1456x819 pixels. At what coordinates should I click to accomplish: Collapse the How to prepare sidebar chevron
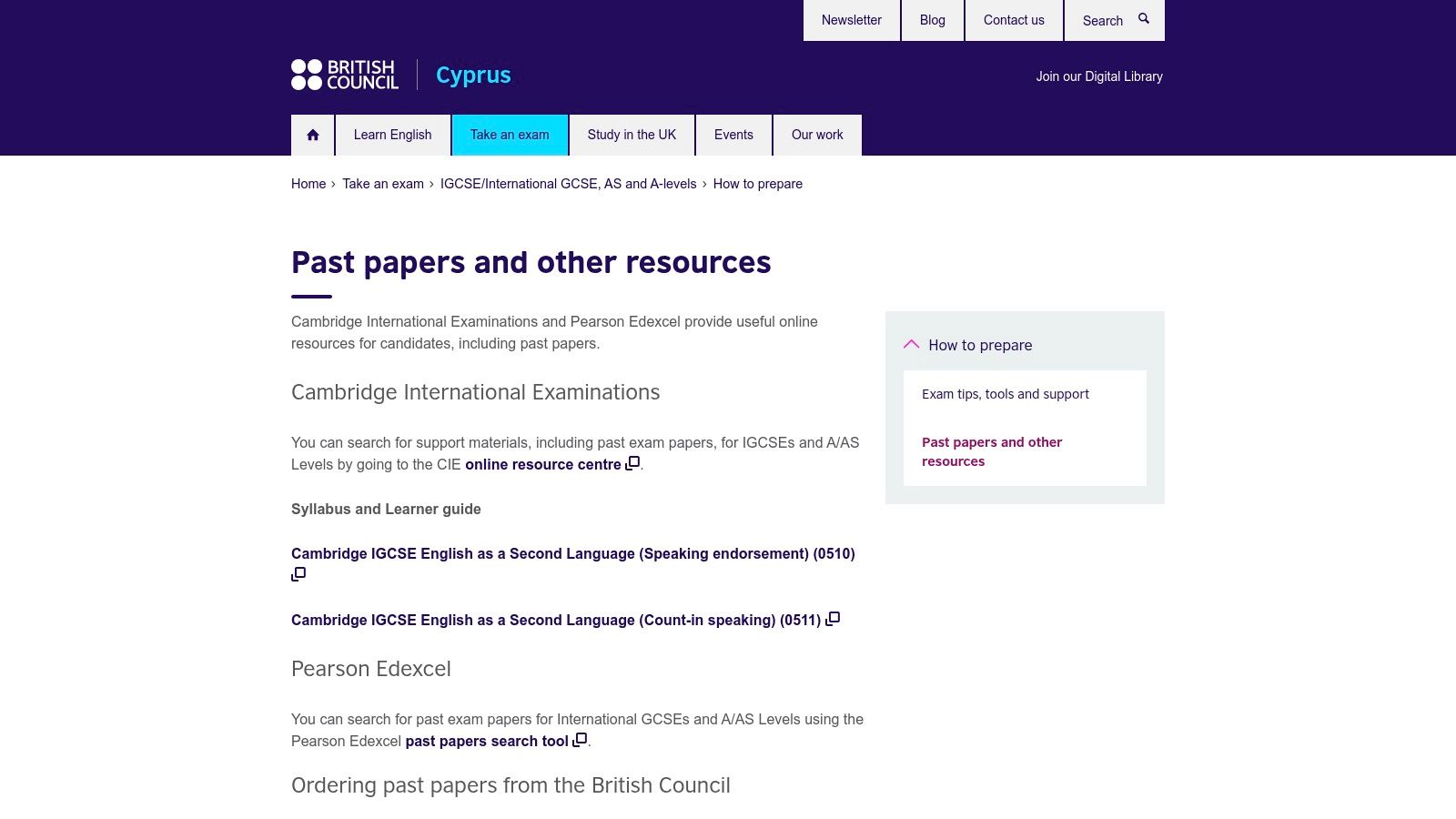click(911, 344)
